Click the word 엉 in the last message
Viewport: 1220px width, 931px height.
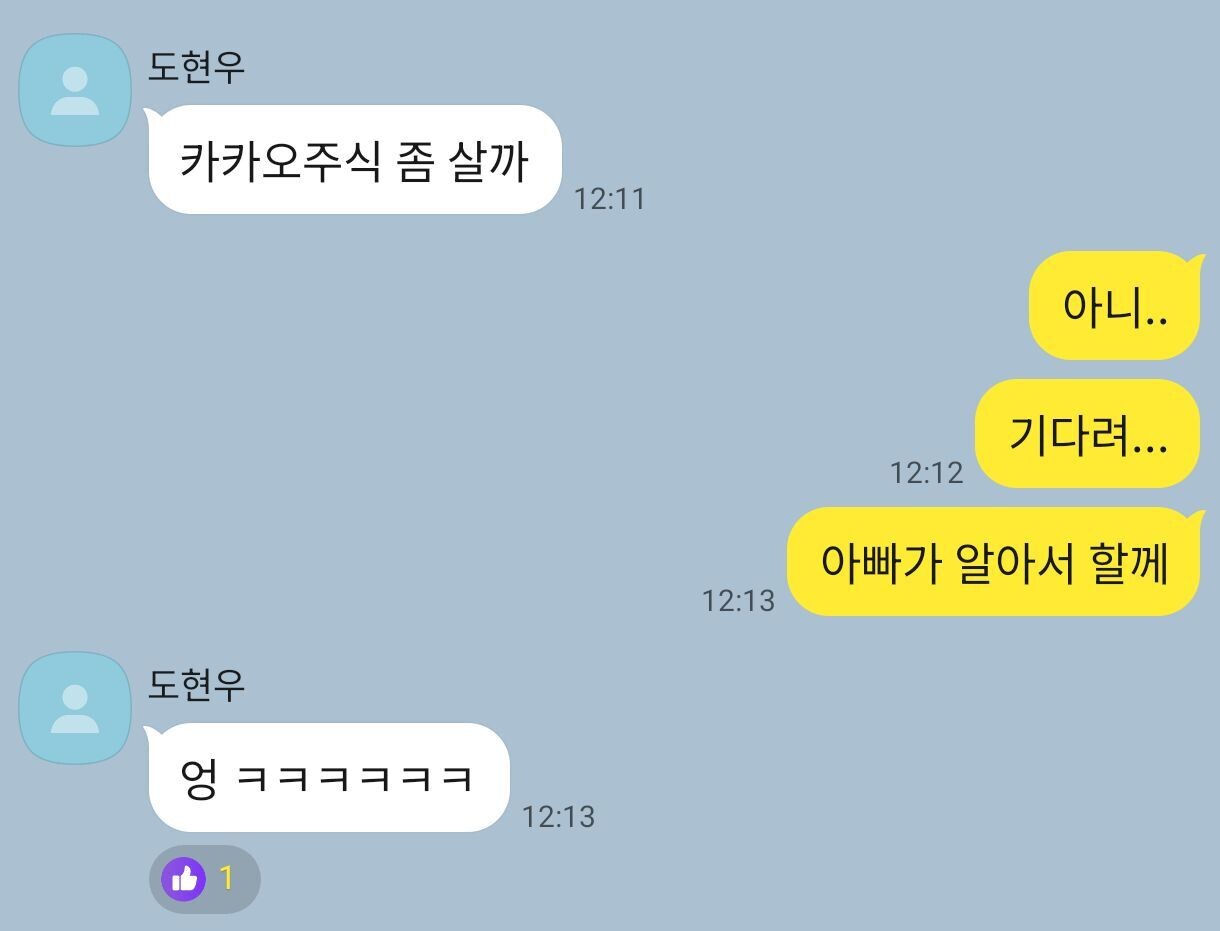click(199, 779)
